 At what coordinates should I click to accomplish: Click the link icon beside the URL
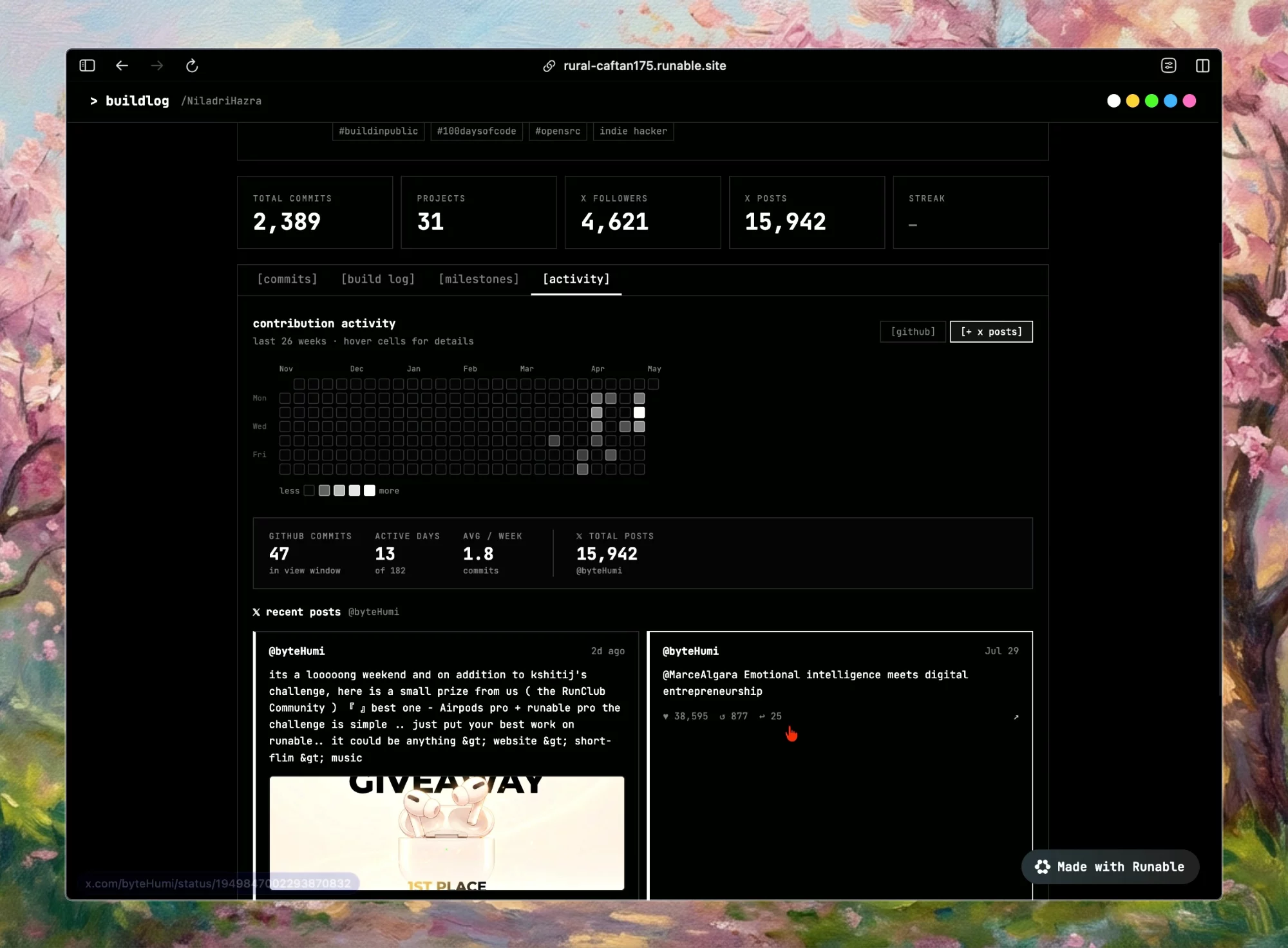click(x=549, y=66)
